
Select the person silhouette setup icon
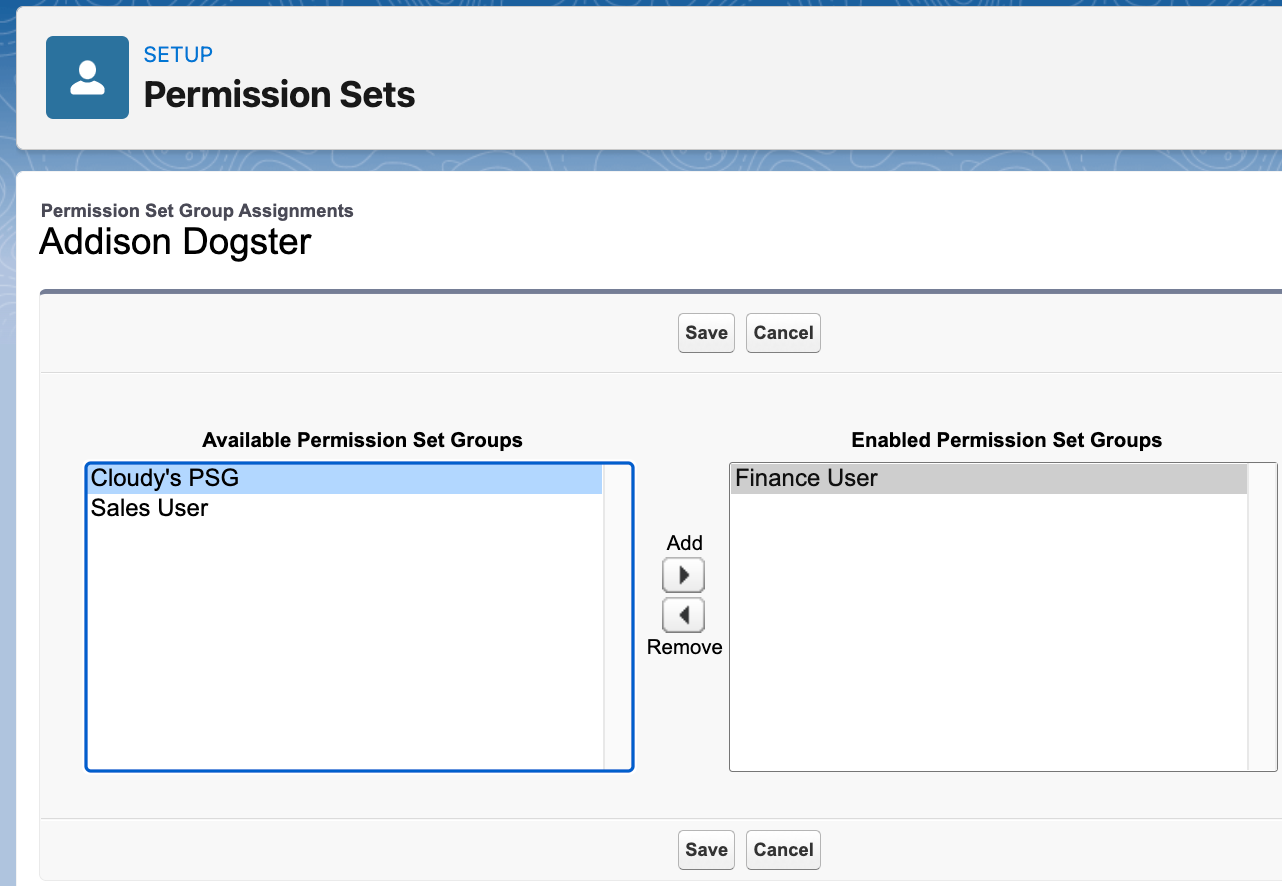87,77
